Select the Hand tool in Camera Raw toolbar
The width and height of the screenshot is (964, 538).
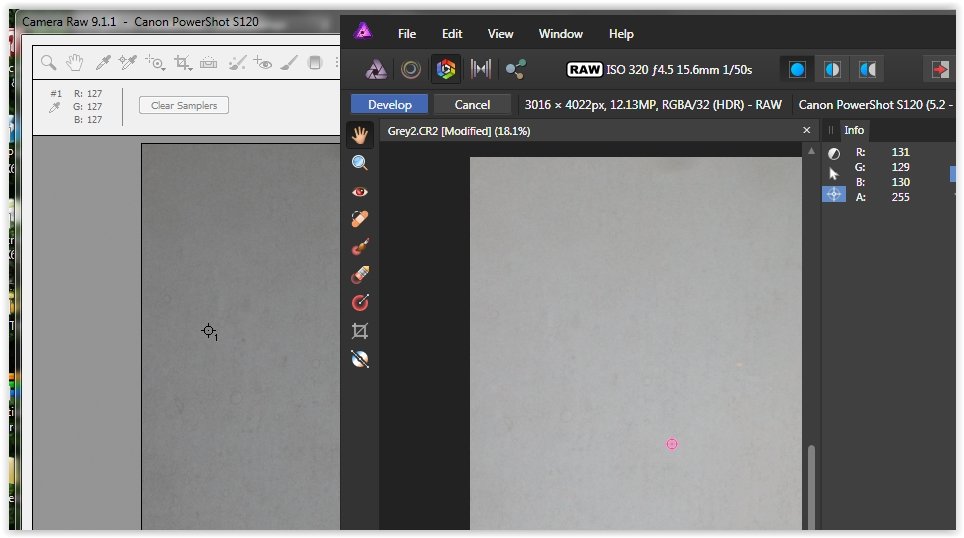[x=74, y=62]
